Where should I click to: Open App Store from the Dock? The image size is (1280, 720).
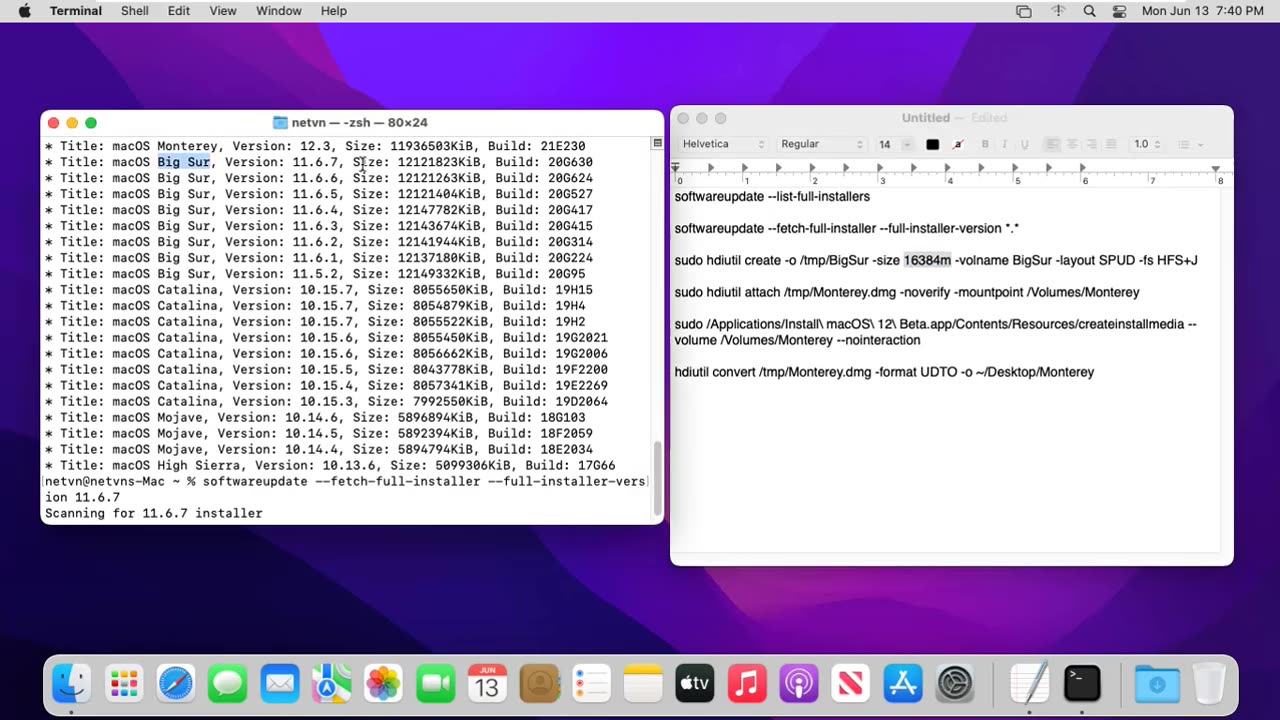pyautogui.click(x=903, y=684)
